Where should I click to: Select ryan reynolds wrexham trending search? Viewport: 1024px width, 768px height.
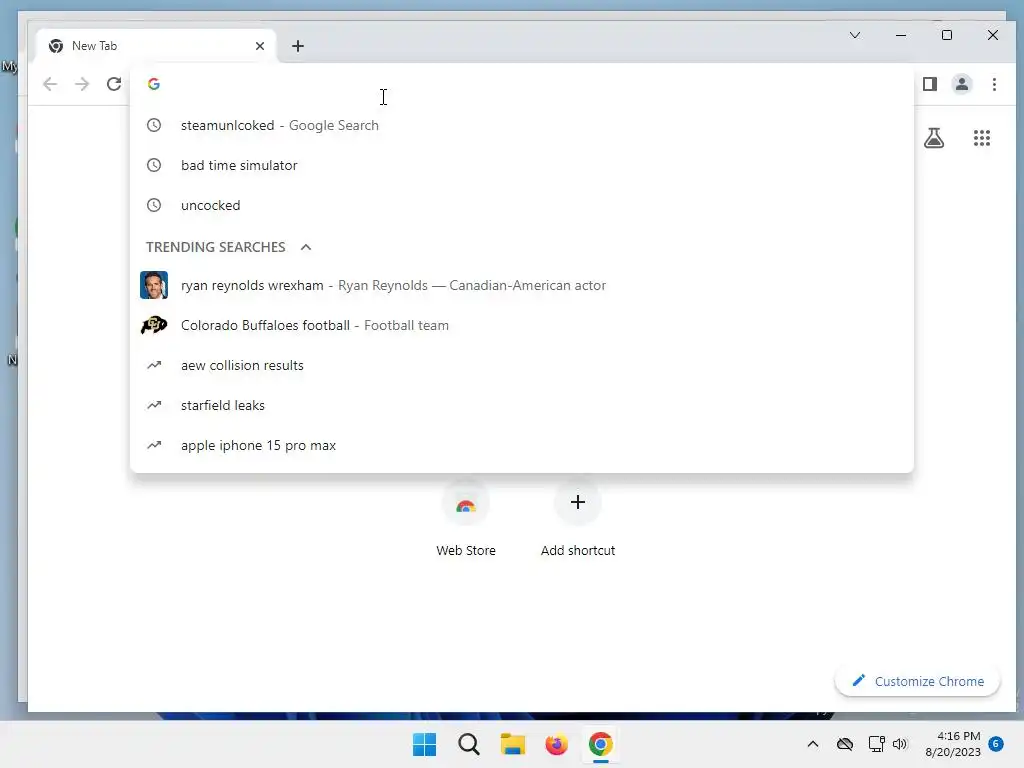(522, 285)
